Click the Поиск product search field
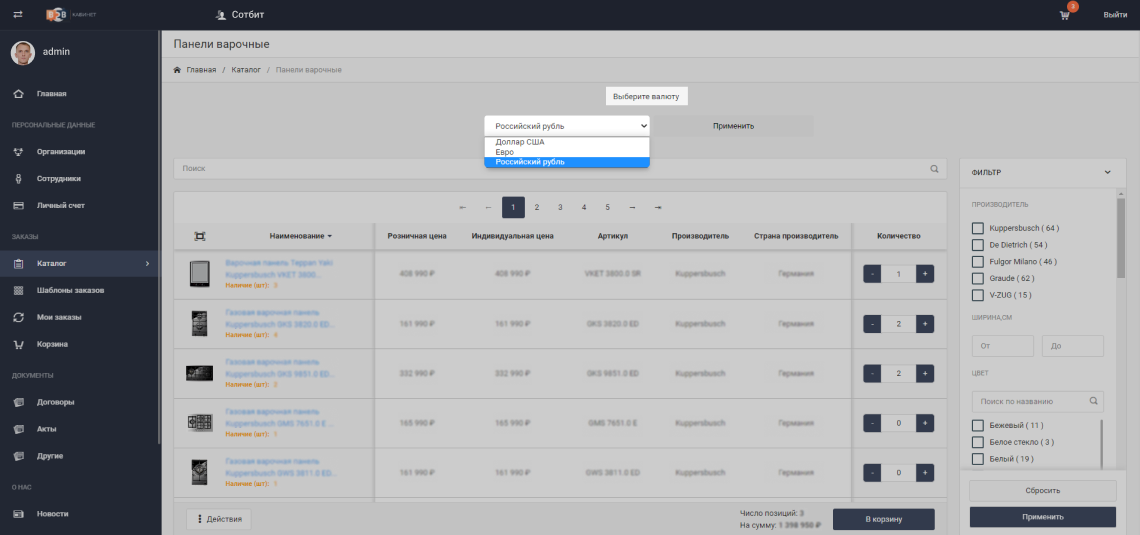Image resolution: width=1140 pixels, height=535 pixels. [x=560, y=169]
